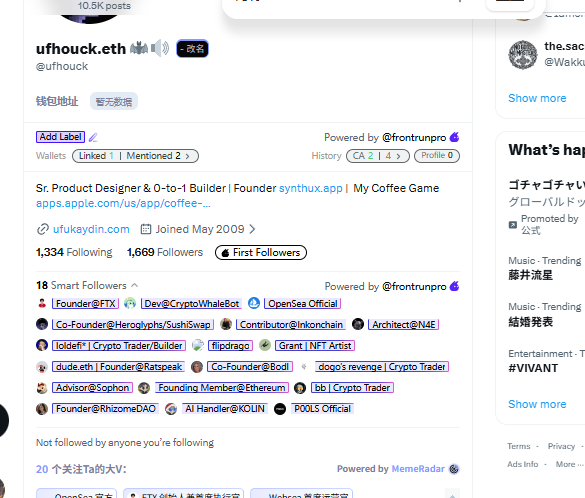
Task: Click Founder@RhizomeDAO avatar
Action: coord(42,409)
